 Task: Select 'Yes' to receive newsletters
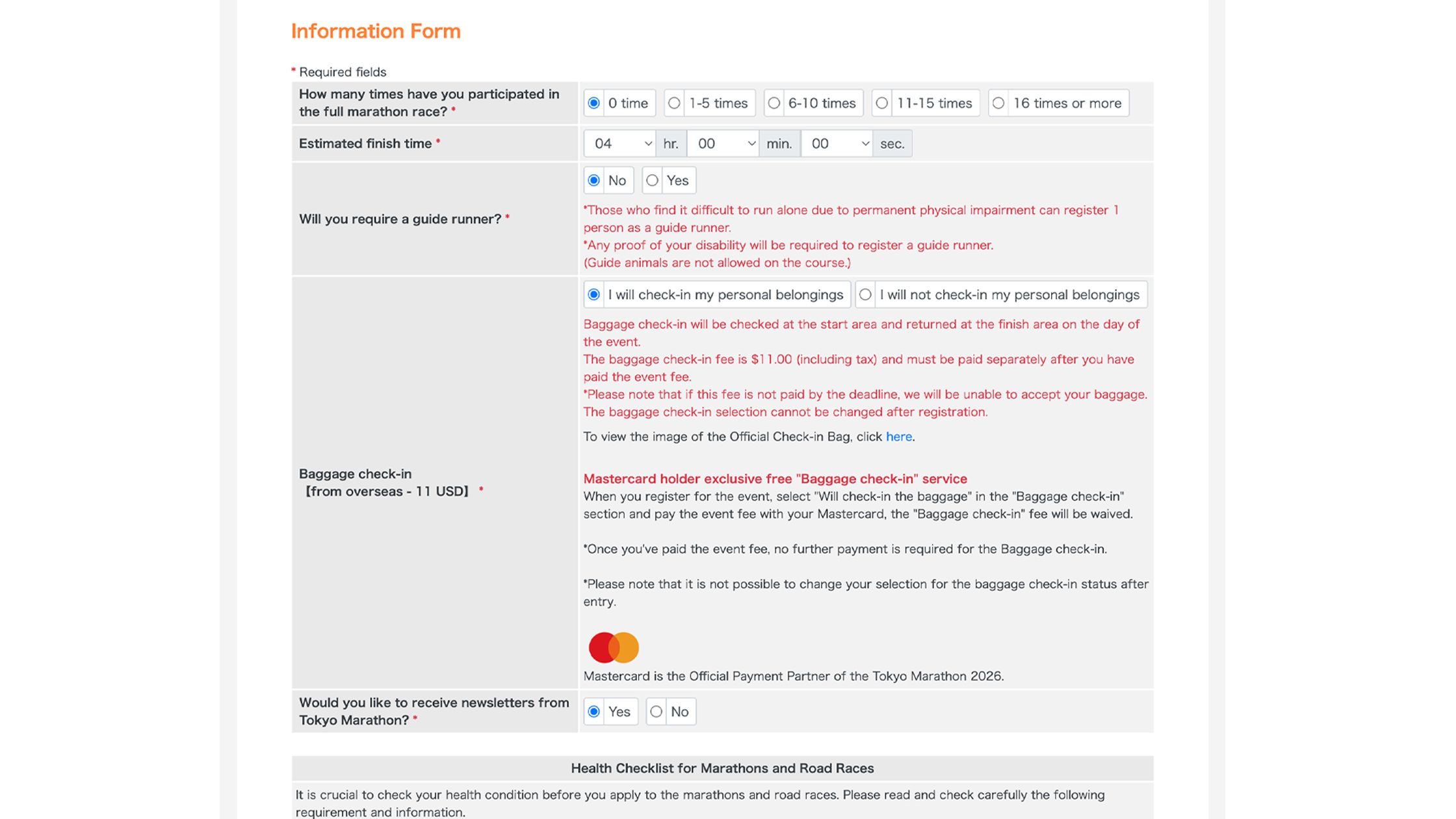coord(593,712)
